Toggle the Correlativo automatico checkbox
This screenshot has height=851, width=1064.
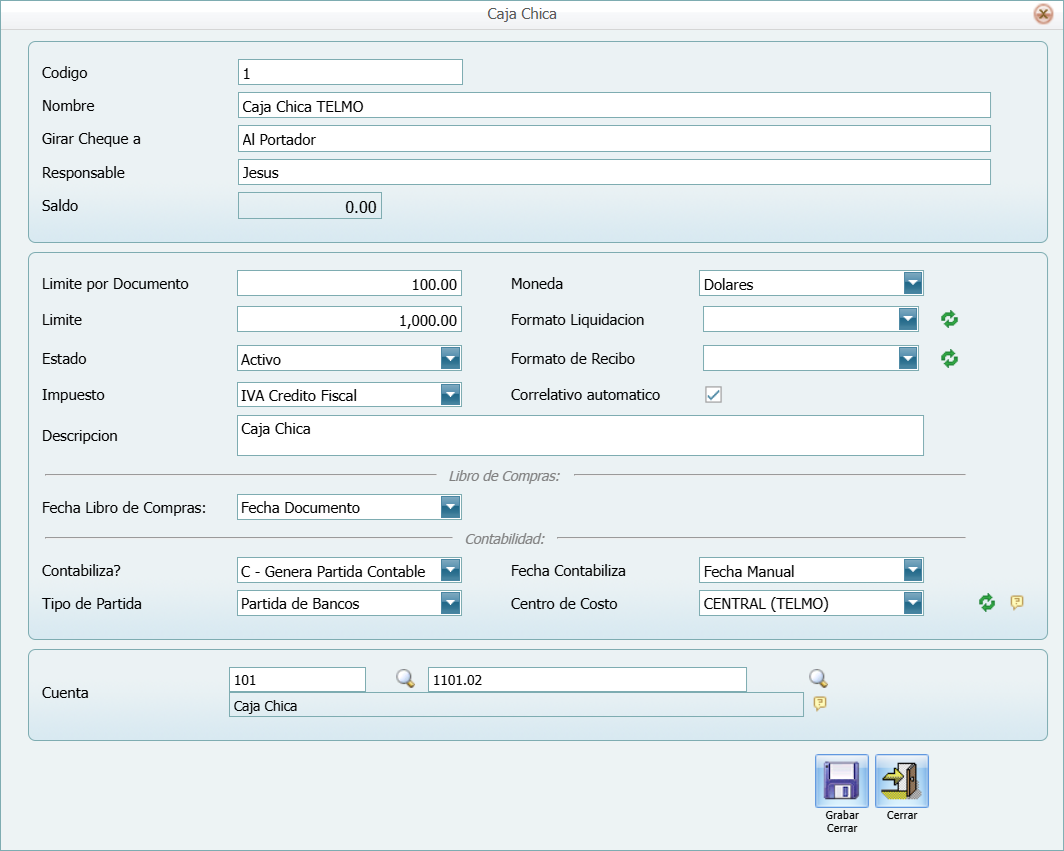click(x=713, y=394)
